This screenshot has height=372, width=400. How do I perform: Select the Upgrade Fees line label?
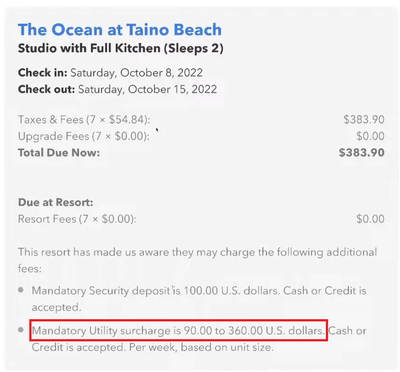(84, 136)
